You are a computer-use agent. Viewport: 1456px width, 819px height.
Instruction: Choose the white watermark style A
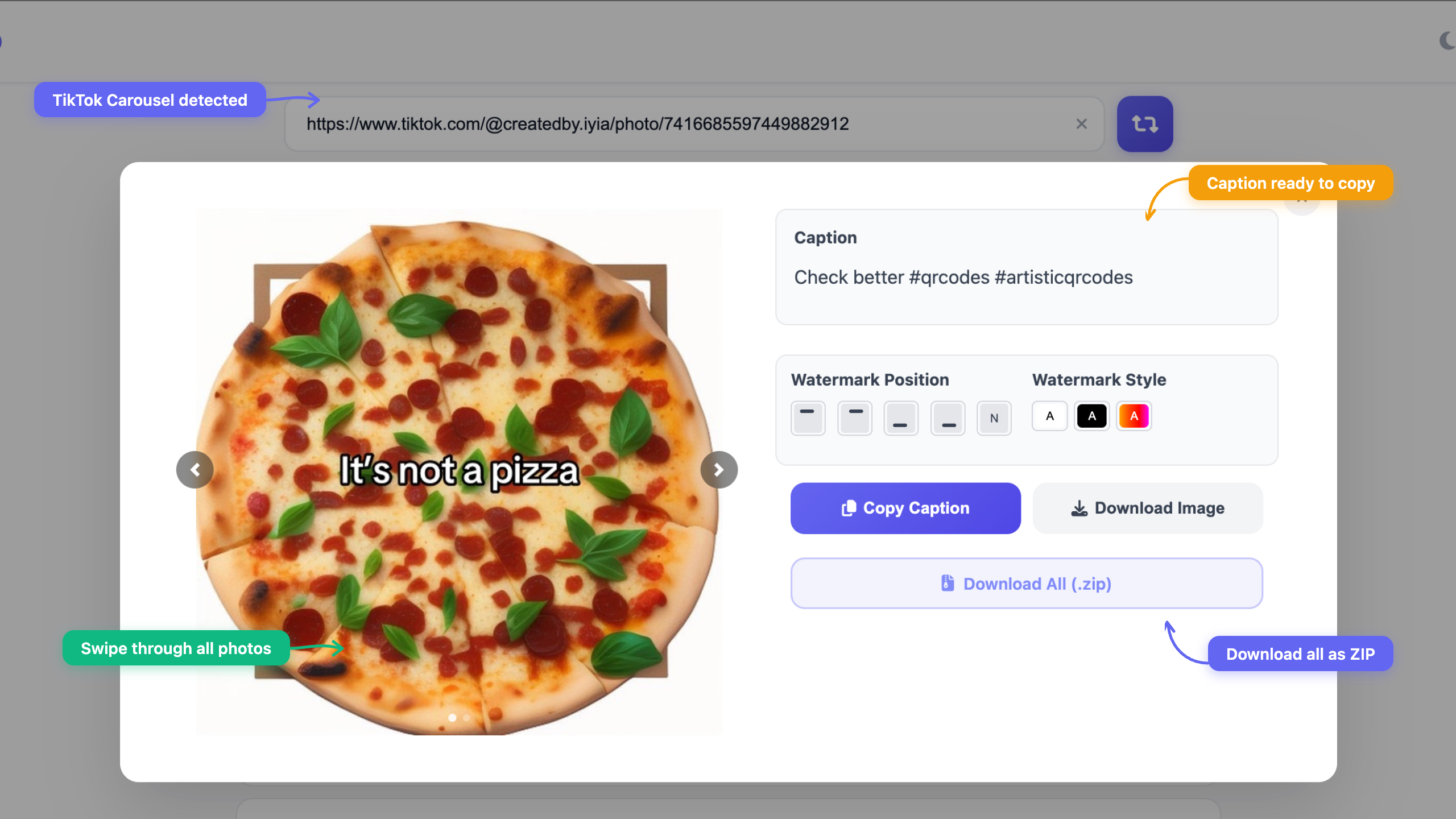1049,416
